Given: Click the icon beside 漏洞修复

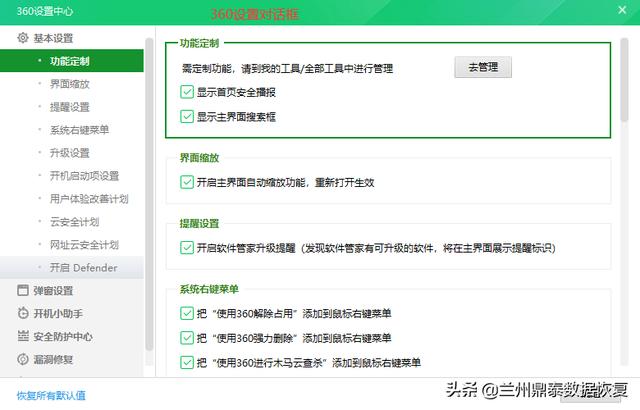Looking at the screenshot, I should pos(22,359).
